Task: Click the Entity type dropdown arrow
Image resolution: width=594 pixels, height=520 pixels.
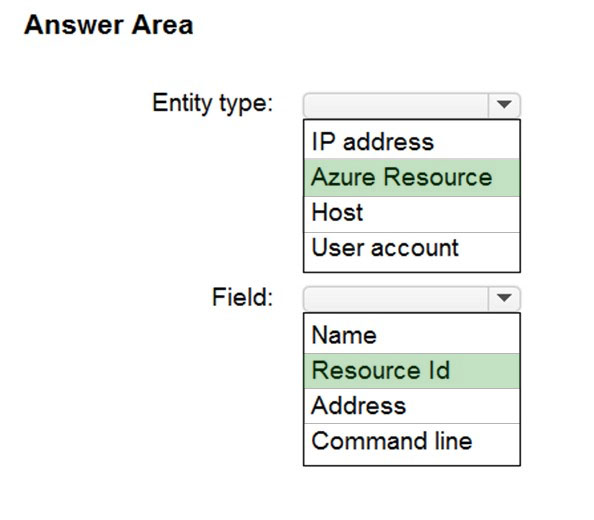Action: [504, 105]
